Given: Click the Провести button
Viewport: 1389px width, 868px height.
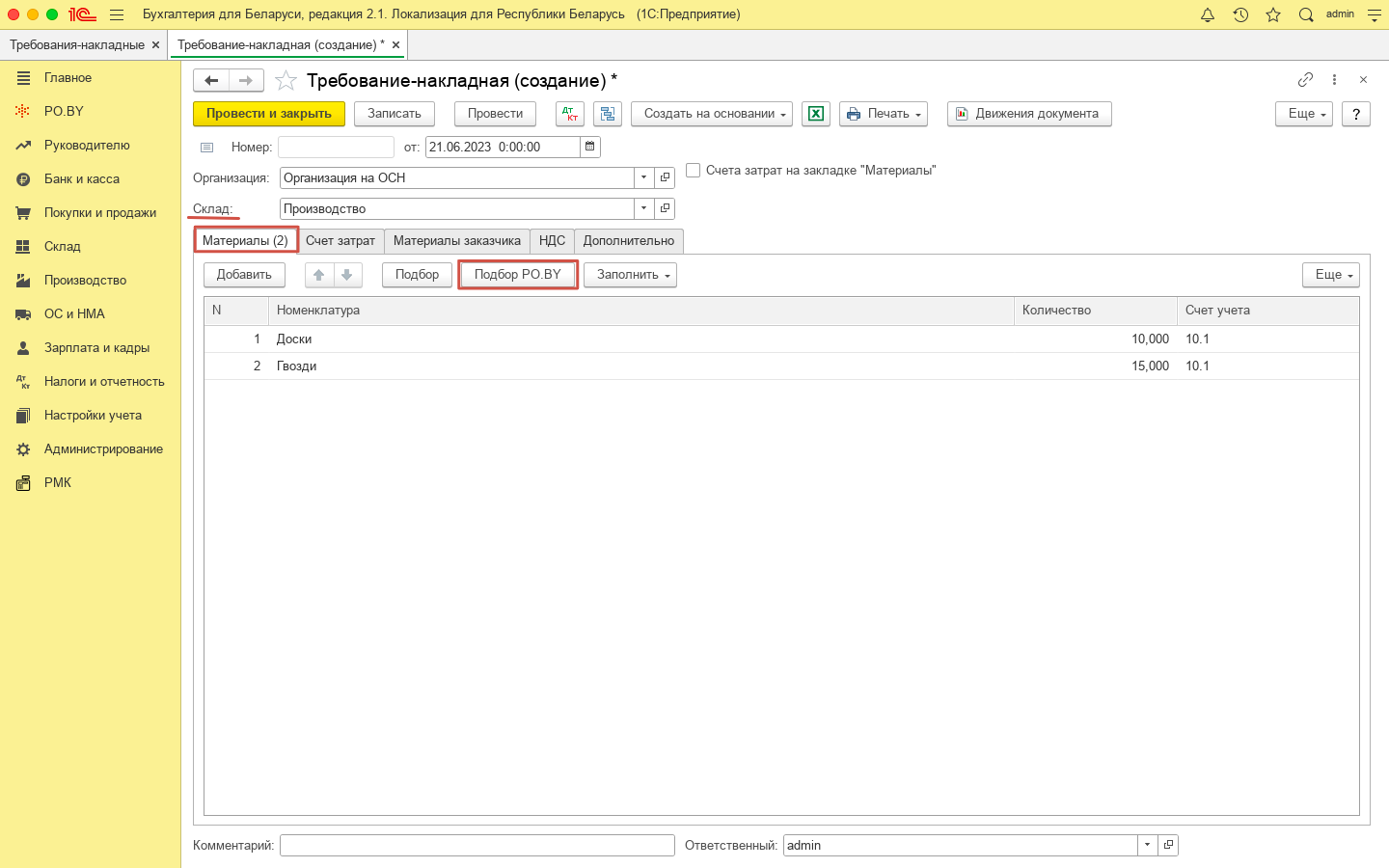Looking at the screenshot, I should [x=496, y=114].
